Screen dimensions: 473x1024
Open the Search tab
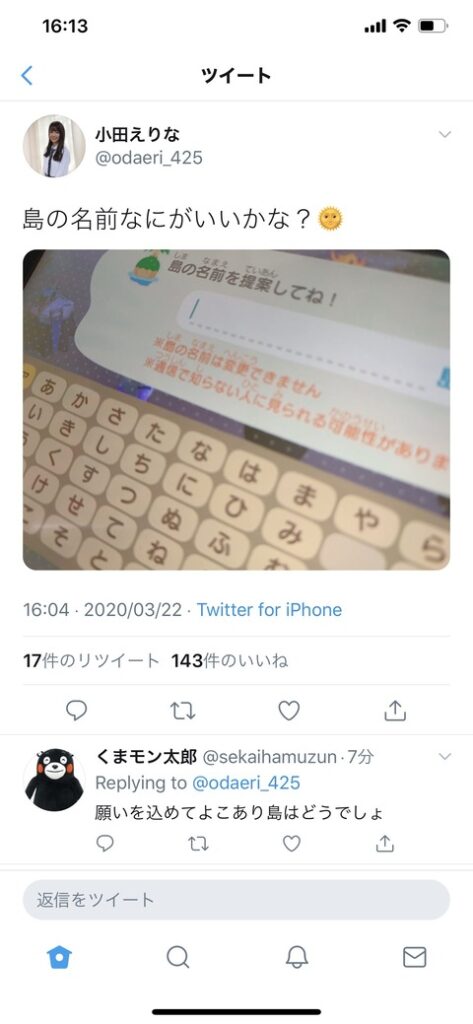[x=178, y=957]
